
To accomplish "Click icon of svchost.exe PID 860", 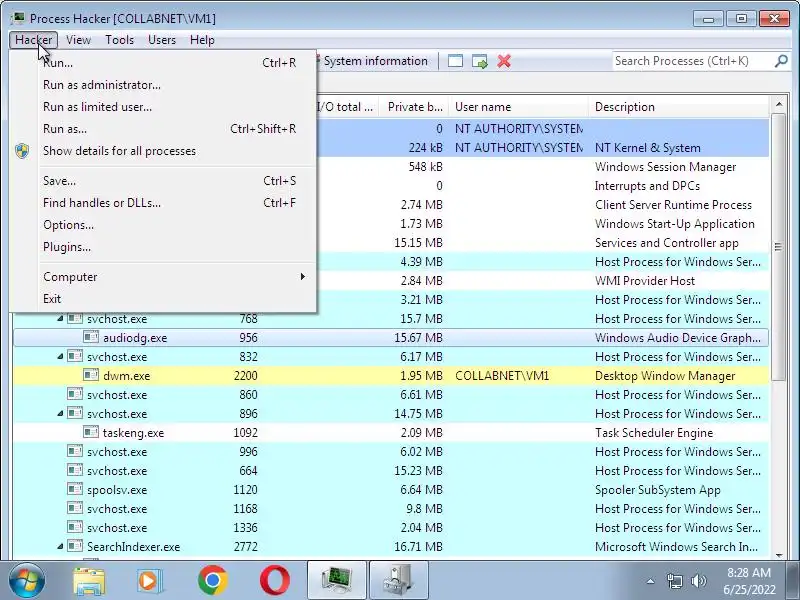I will 75,394.
